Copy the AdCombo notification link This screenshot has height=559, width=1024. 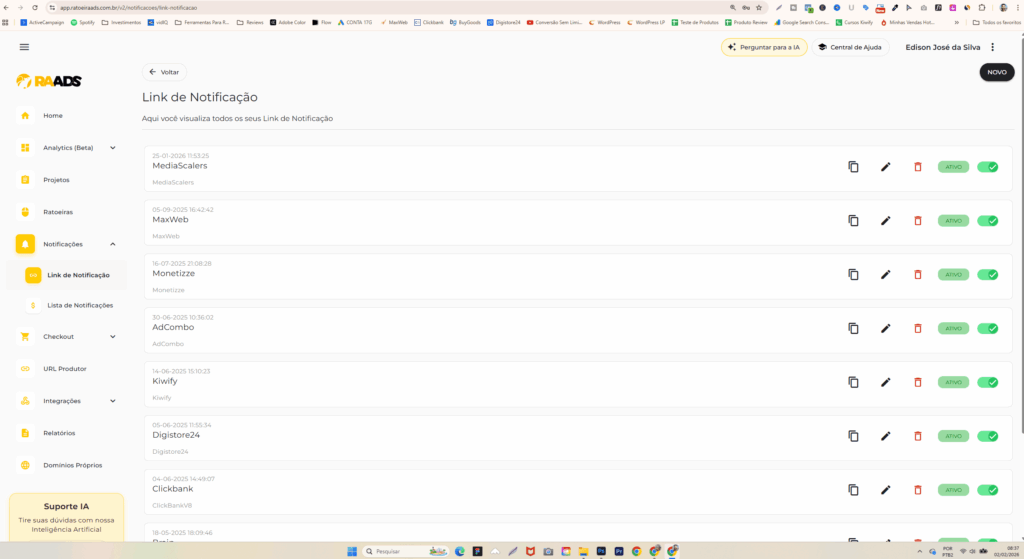(x=853, y=328)
